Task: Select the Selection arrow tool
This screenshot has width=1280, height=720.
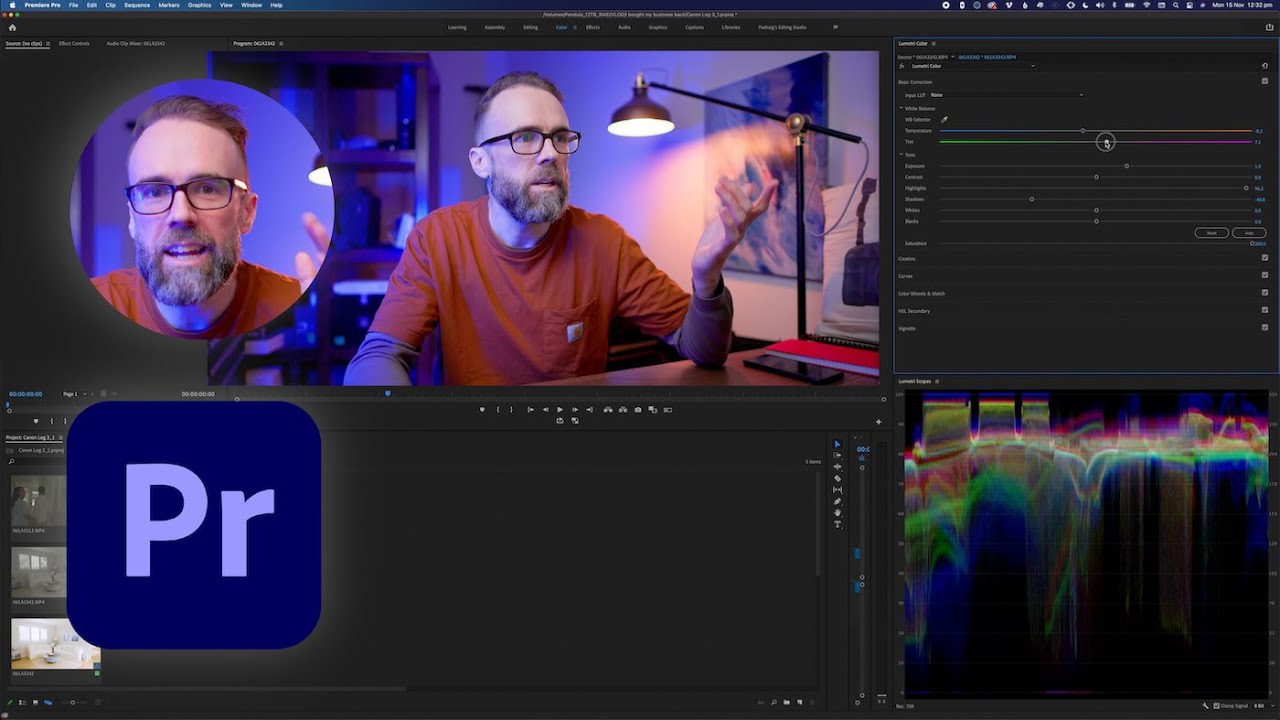Action: (x=838, y=444)
